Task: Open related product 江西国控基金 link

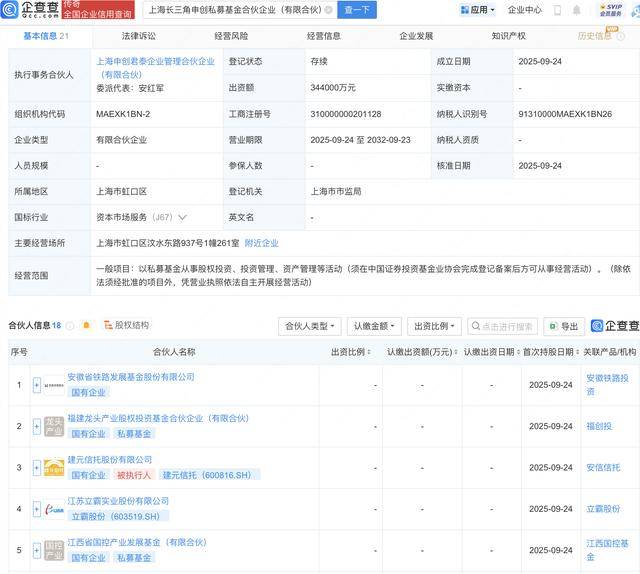Action: (x=607, y=550)
